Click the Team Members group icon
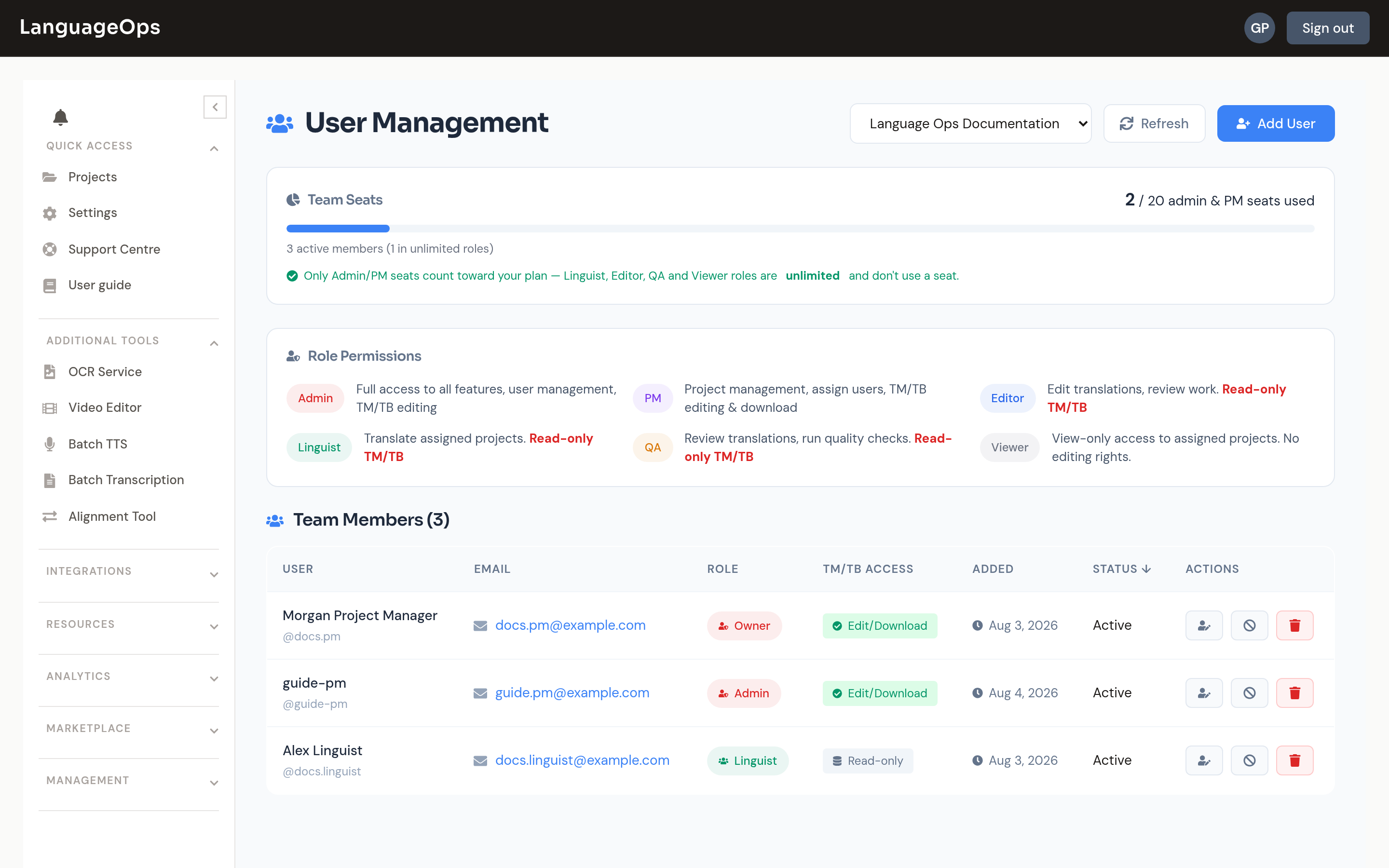This screenshot has height=868, width=1389. pyautogui.click(x=275, y=521)
